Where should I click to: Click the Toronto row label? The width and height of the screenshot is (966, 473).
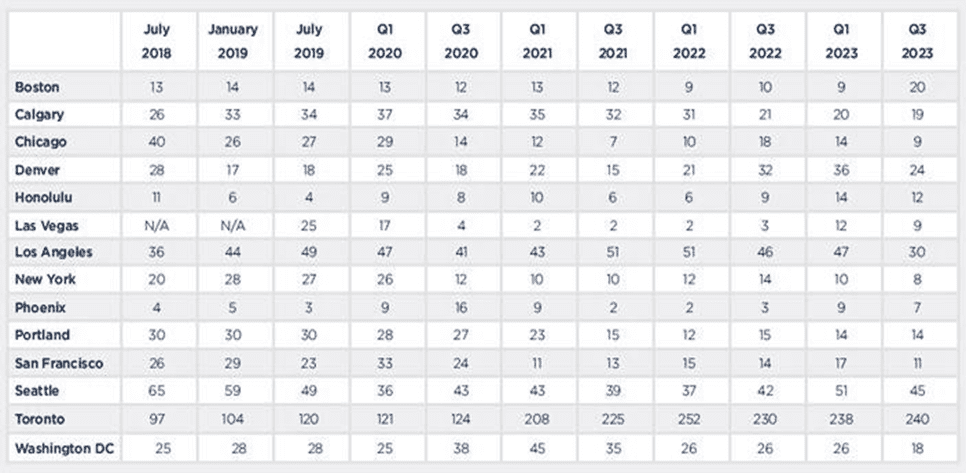click(x=39, y=419)
